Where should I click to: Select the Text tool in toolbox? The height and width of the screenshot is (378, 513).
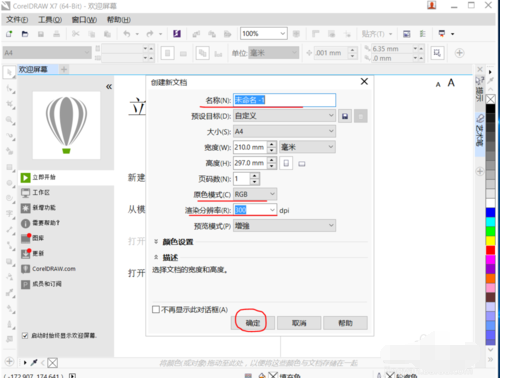coord(10,214)
